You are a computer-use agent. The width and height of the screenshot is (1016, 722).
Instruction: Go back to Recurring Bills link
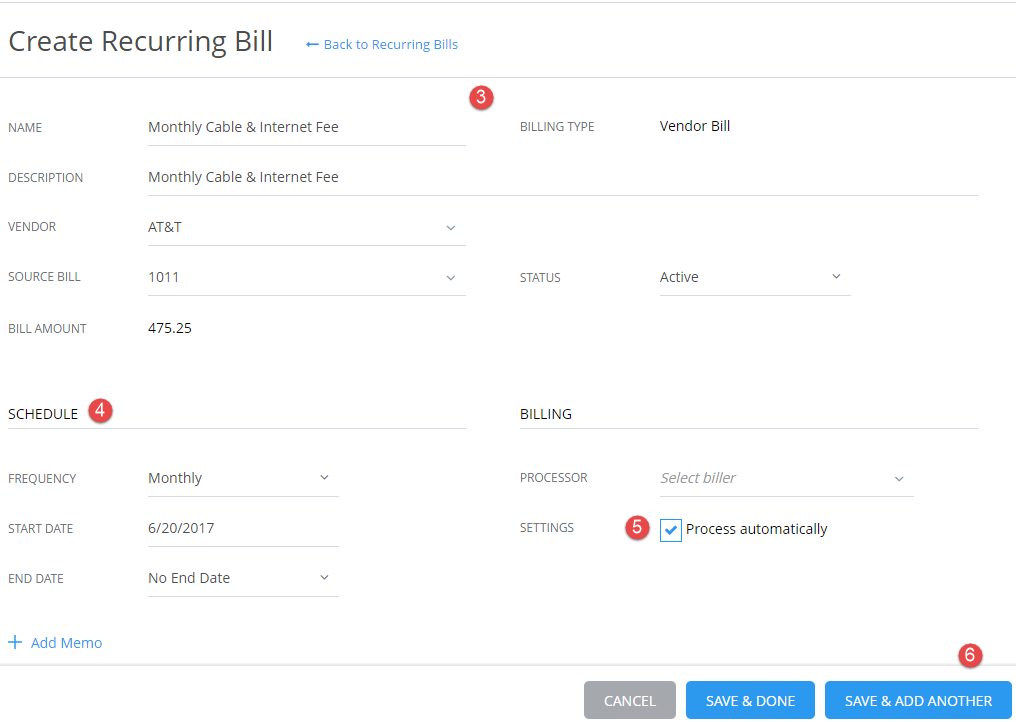coord(382,45)
